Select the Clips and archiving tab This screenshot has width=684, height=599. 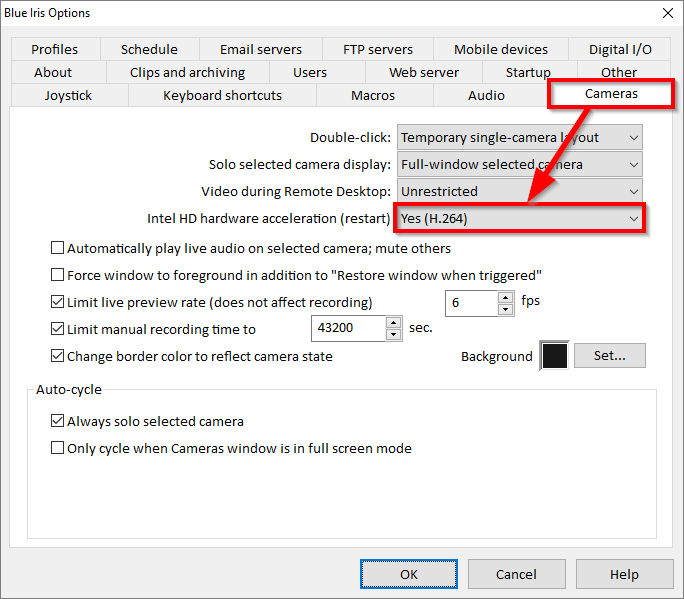tap(188, 72)
